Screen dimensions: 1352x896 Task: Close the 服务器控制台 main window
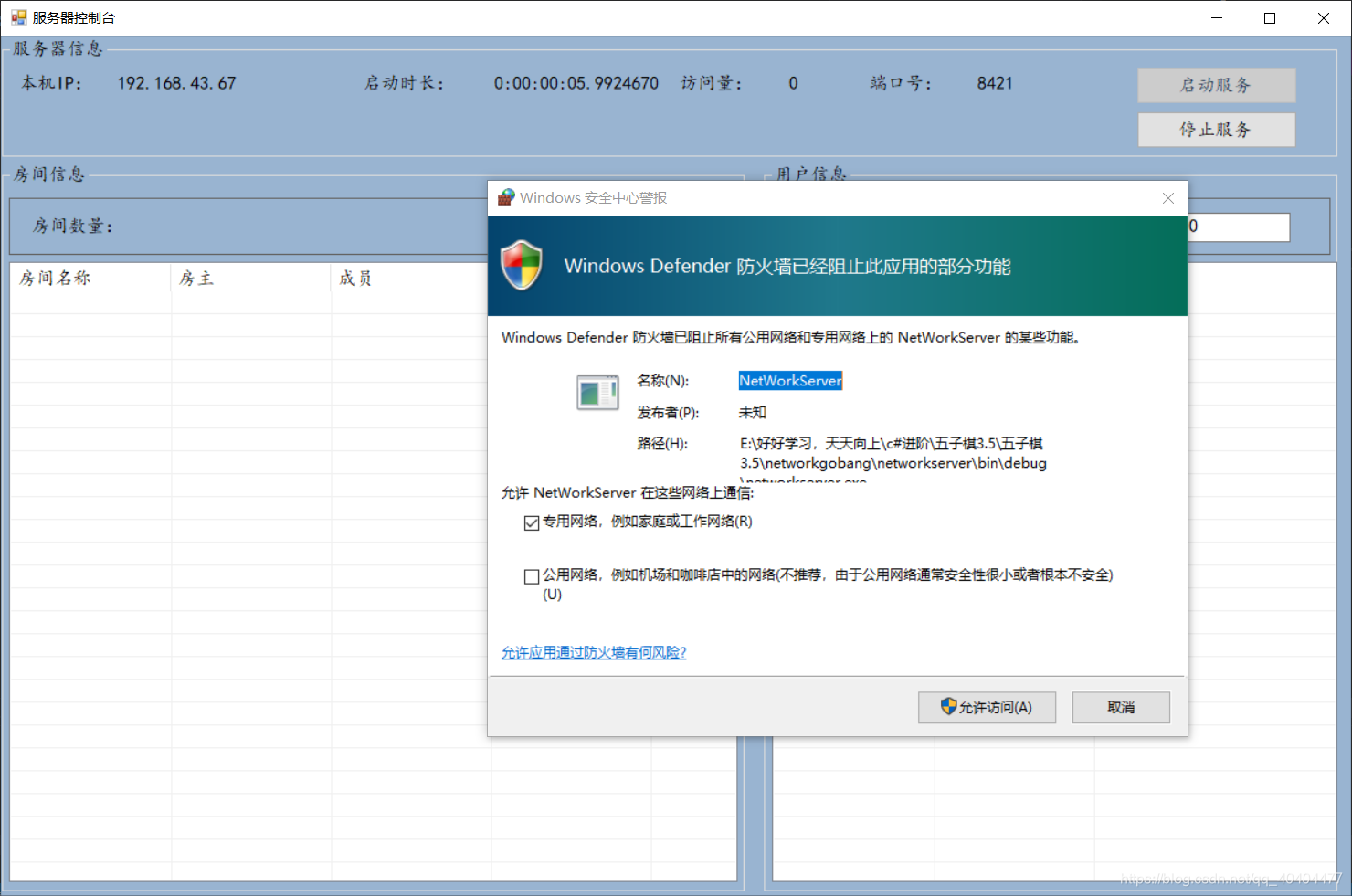(1324, 18)
